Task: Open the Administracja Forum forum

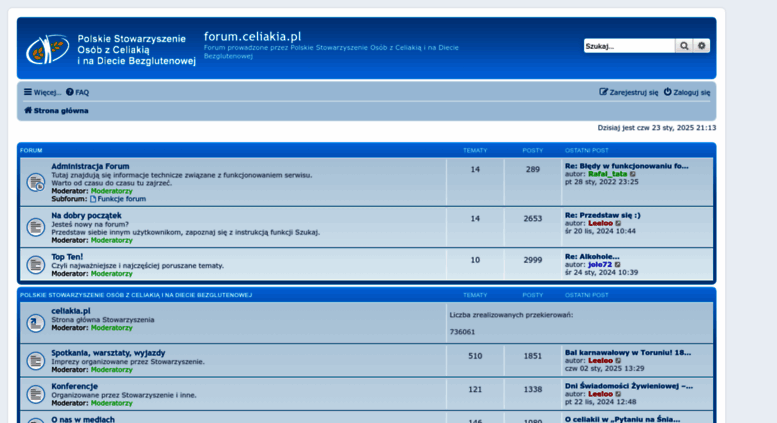Action: 90,166
